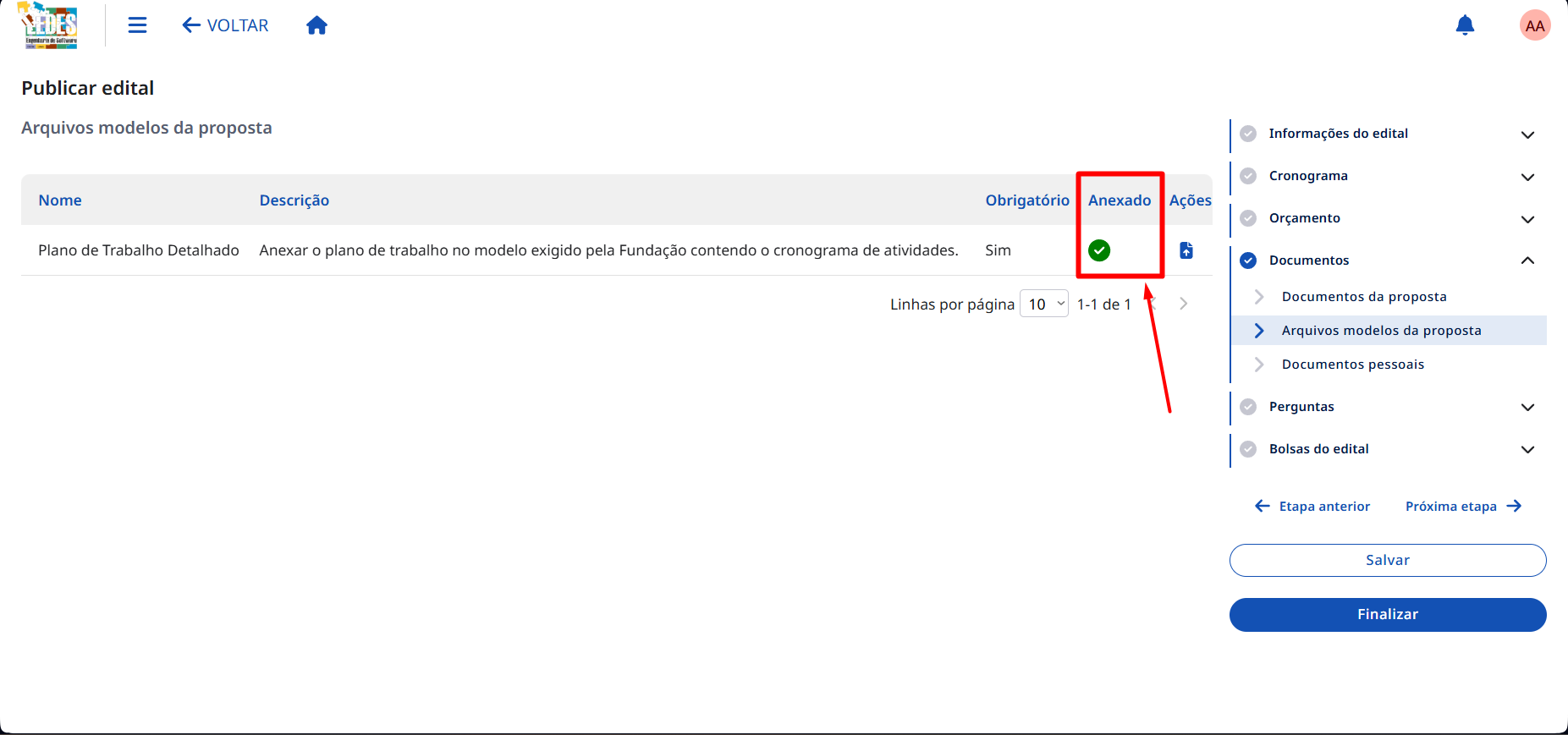
Task: Open the rows per page dropdown
Action: (1044, 304)
